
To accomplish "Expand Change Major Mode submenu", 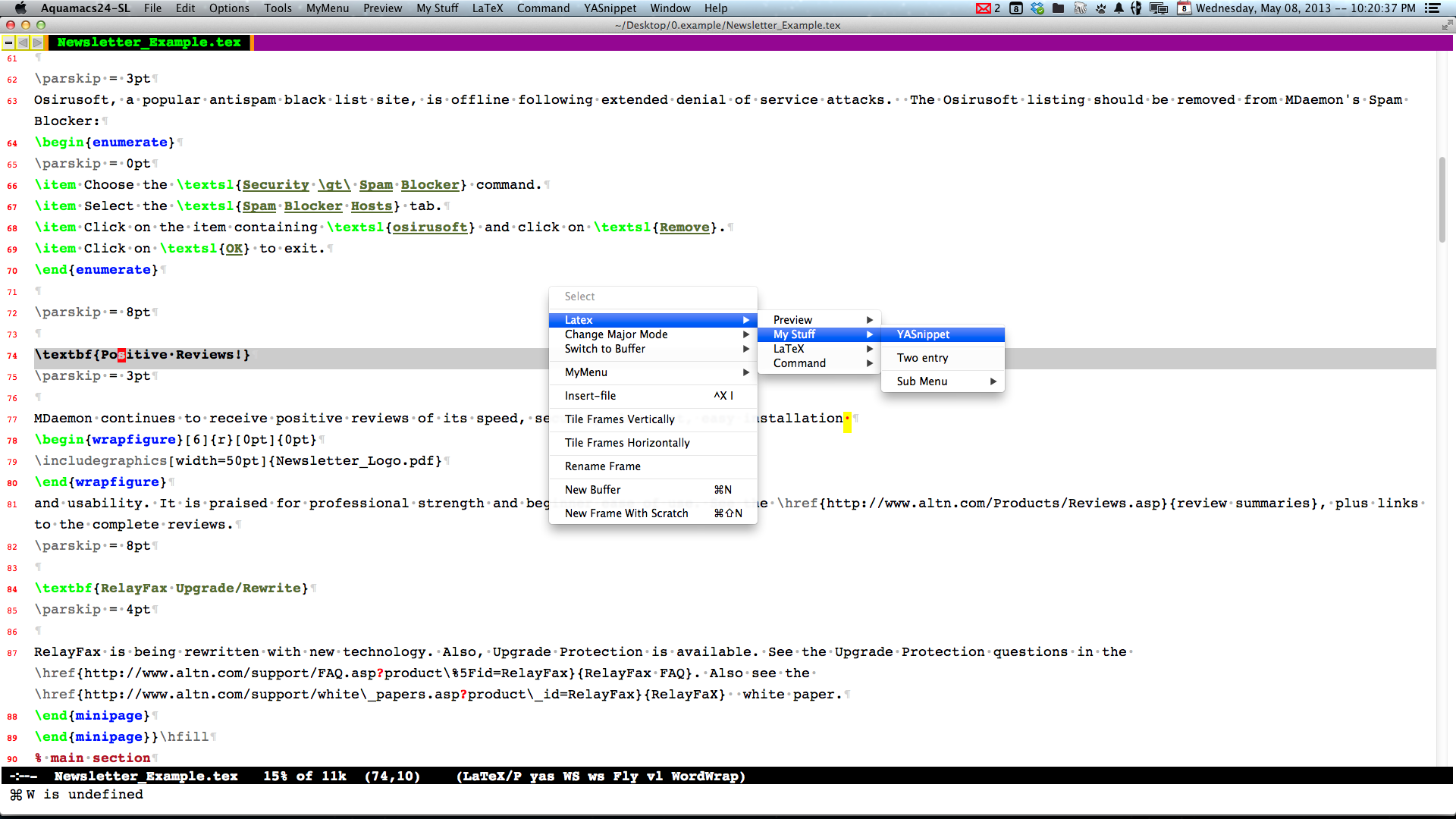I will click(653, 334).
